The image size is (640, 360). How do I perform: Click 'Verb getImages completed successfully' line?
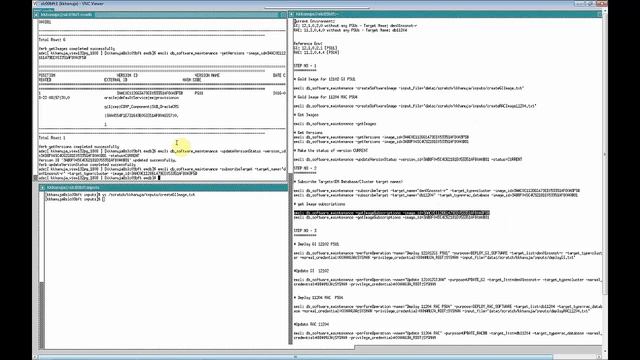pos(77,49)
